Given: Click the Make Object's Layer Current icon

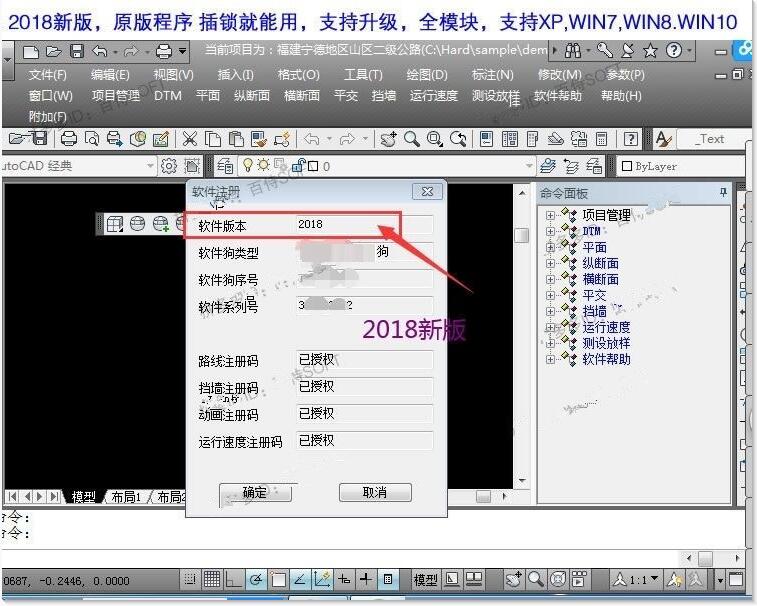Looking at the screenshot, I should tap(548, 166).
